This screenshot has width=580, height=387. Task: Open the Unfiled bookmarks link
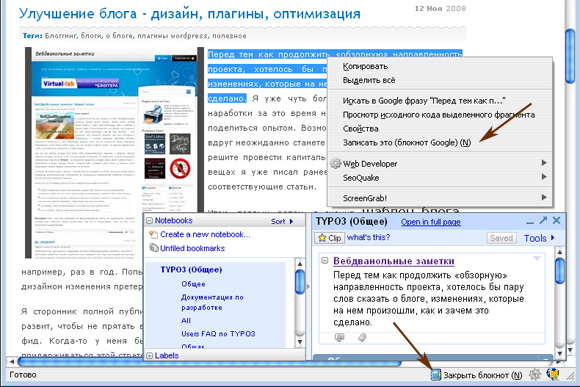pyautogui.click(x=192, y=248)
